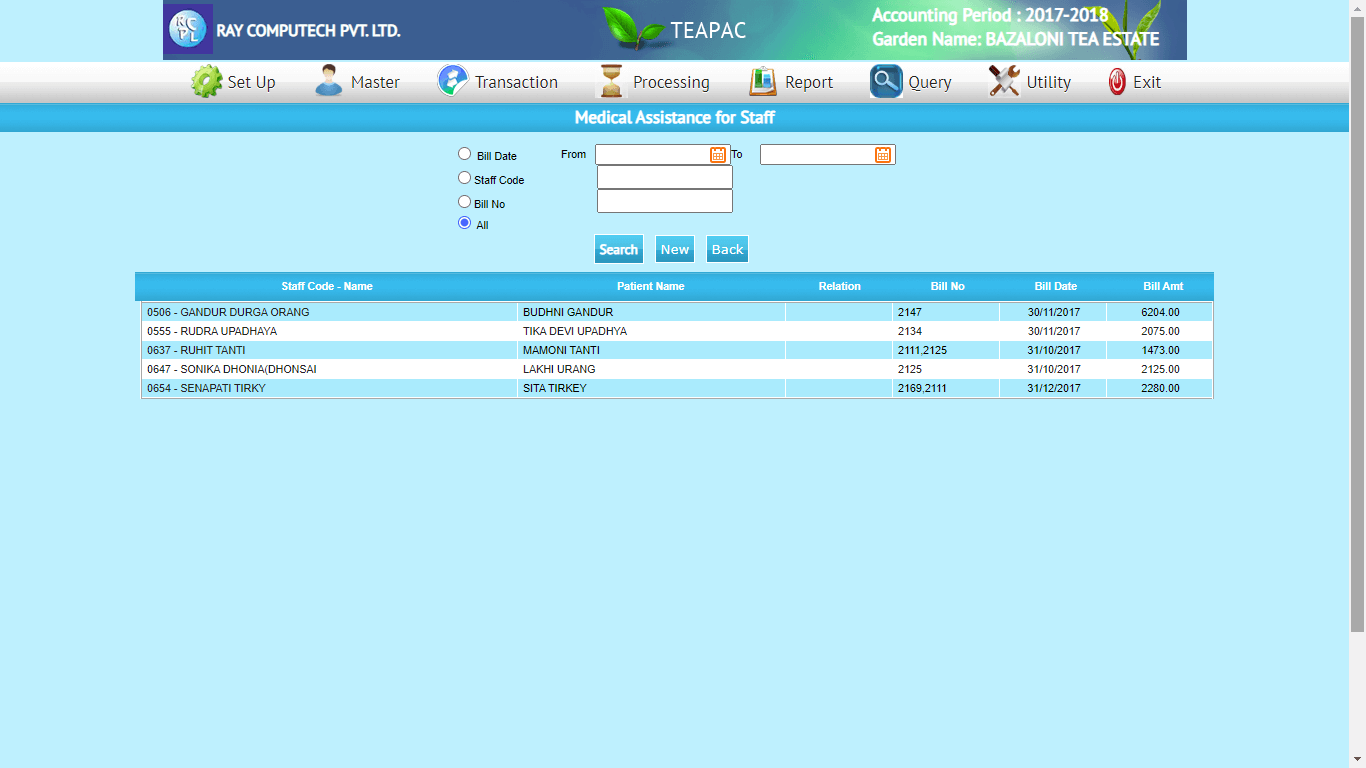
Task: Click bill amount 2075.00
Action: coord(1160,331)
